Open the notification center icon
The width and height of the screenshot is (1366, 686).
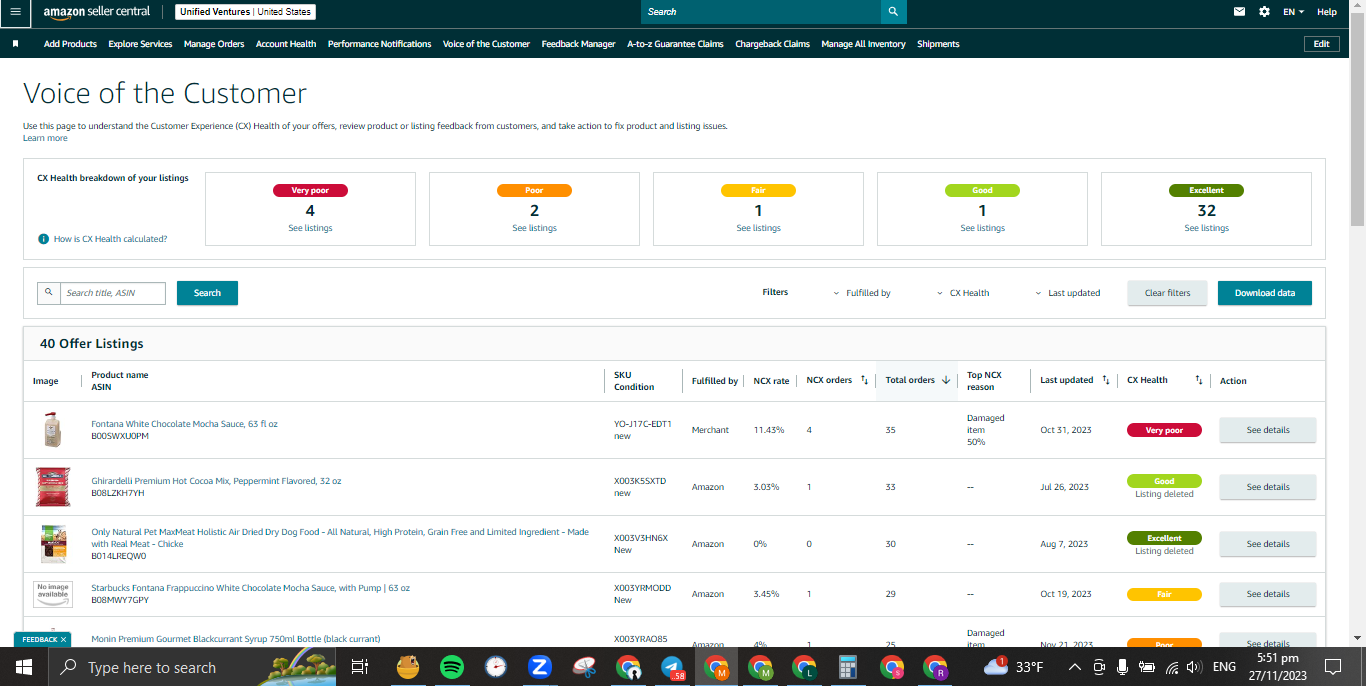tap(1332, 666)
